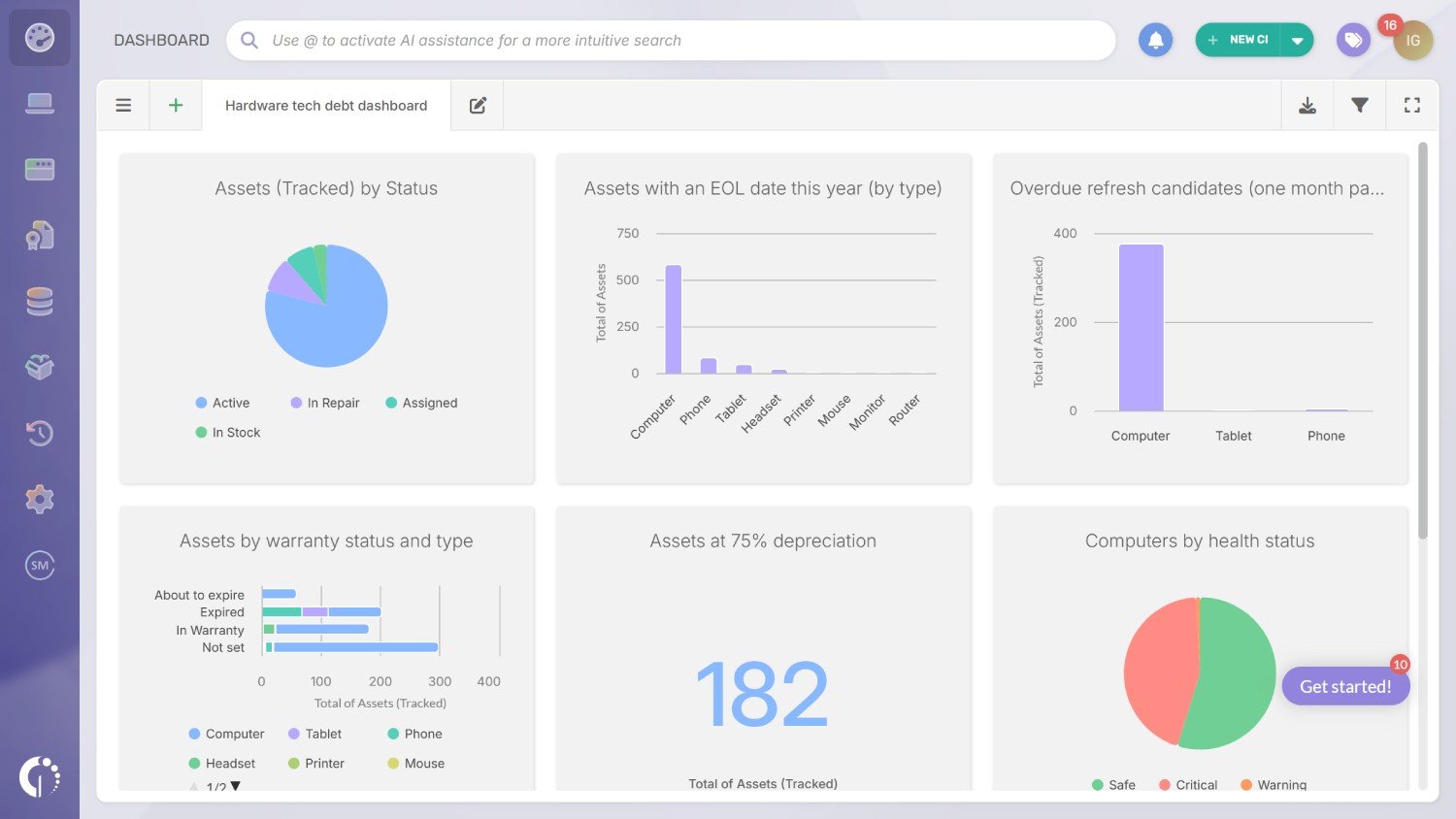Switch to the Hardware tech debt dashboard tab
Screen dimensions: 1456x819
325,105
